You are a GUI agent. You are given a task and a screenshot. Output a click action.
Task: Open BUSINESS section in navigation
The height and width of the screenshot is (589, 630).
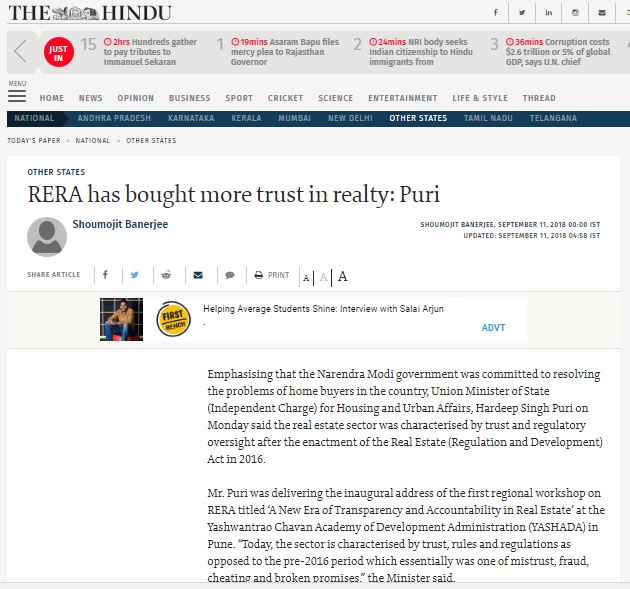pyautogui.click(x=190, y=98)
